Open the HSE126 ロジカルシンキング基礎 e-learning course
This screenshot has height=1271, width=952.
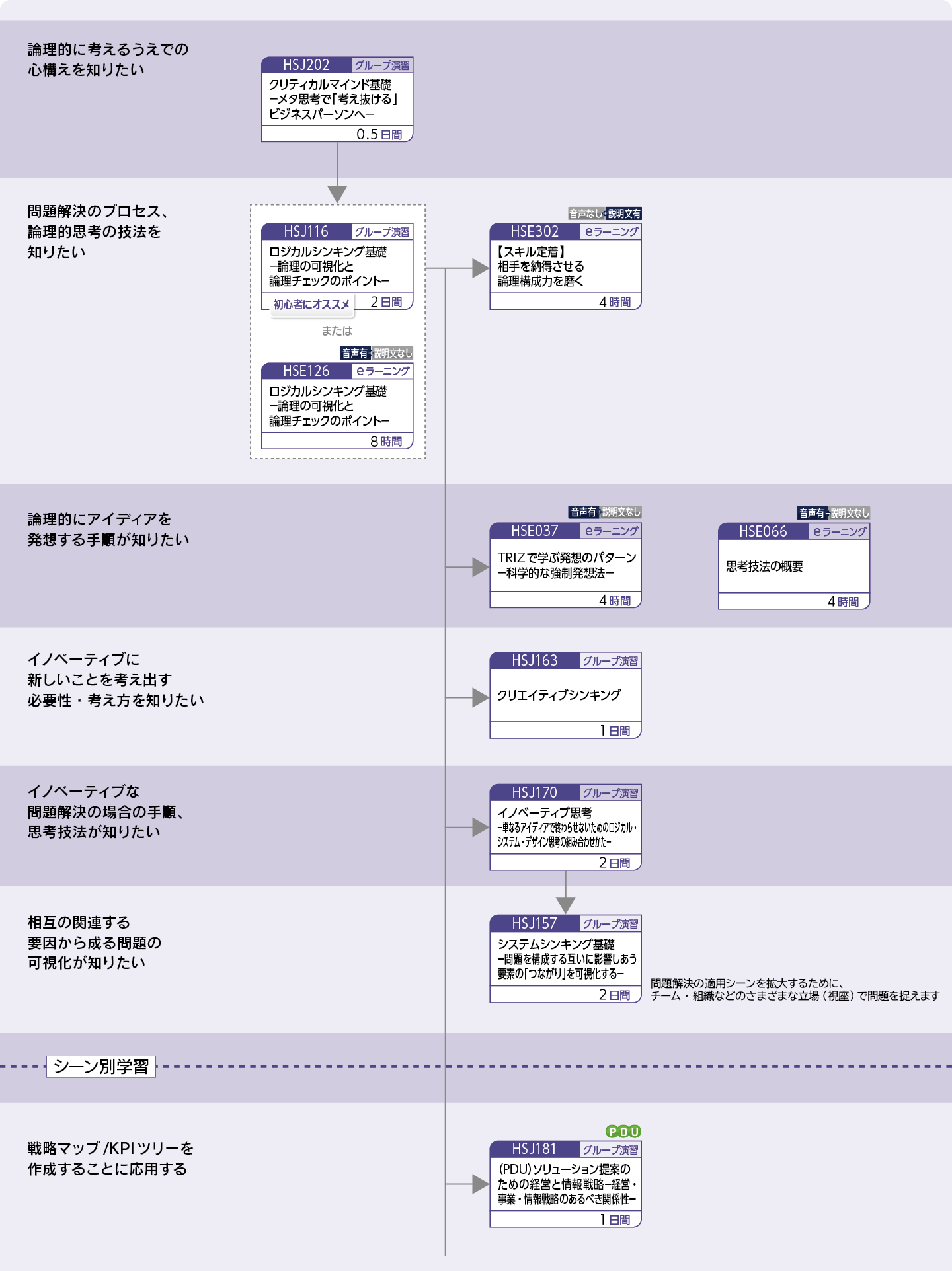tap(337, 406)
